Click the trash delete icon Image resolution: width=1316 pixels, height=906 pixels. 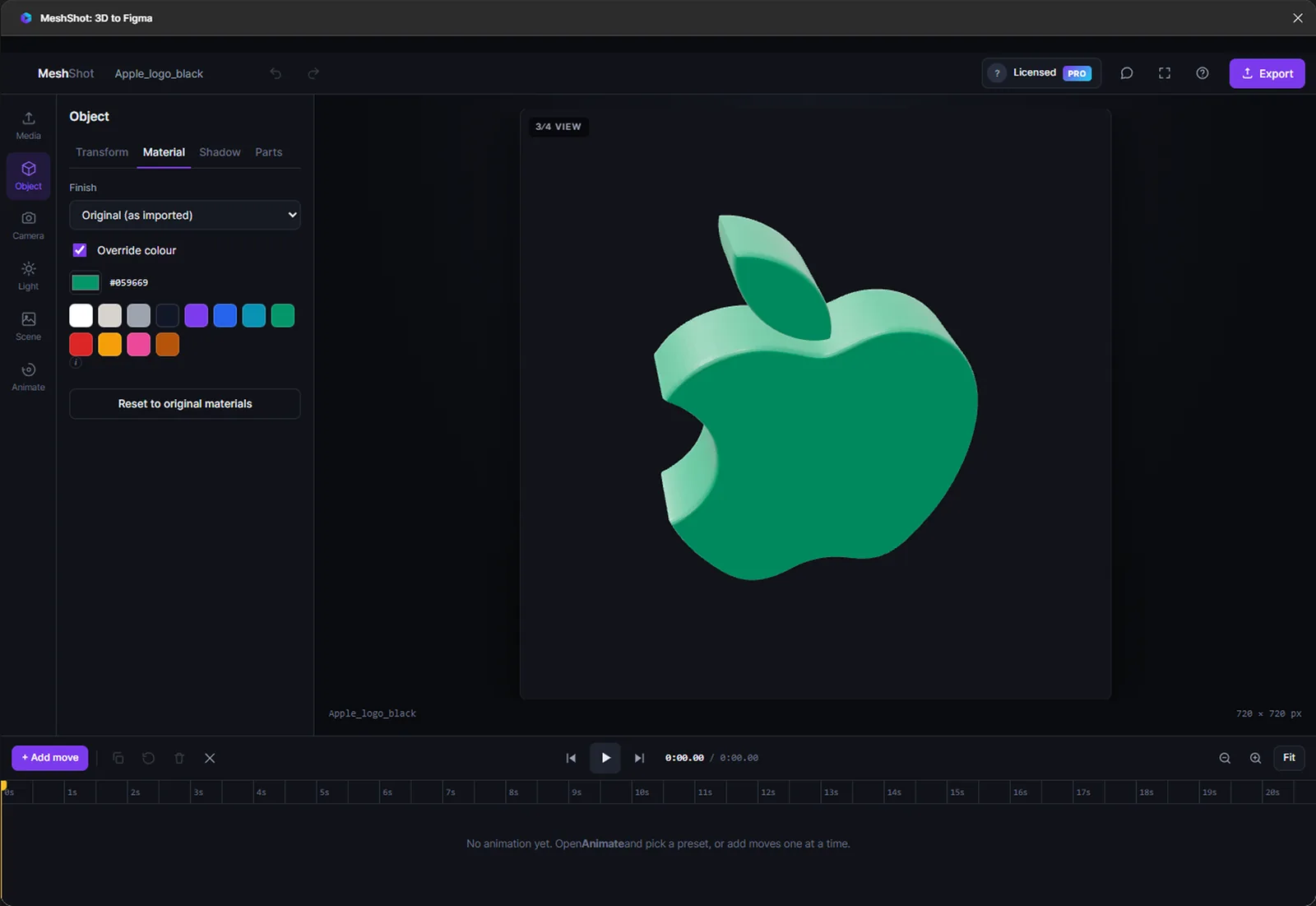pyautogui.click(x=179, y=758)
